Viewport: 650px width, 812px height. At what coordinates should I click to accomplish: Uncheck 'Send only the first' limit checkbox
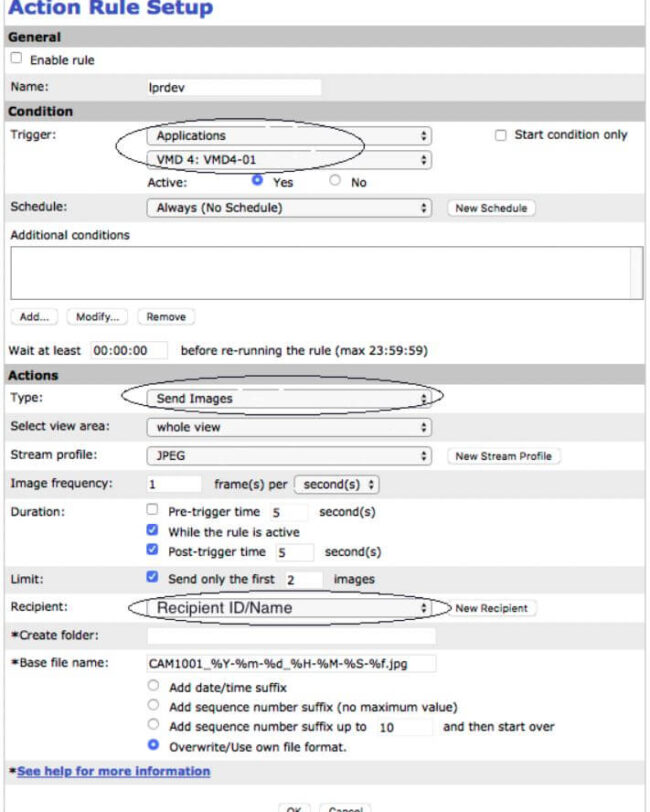[152, 576]
